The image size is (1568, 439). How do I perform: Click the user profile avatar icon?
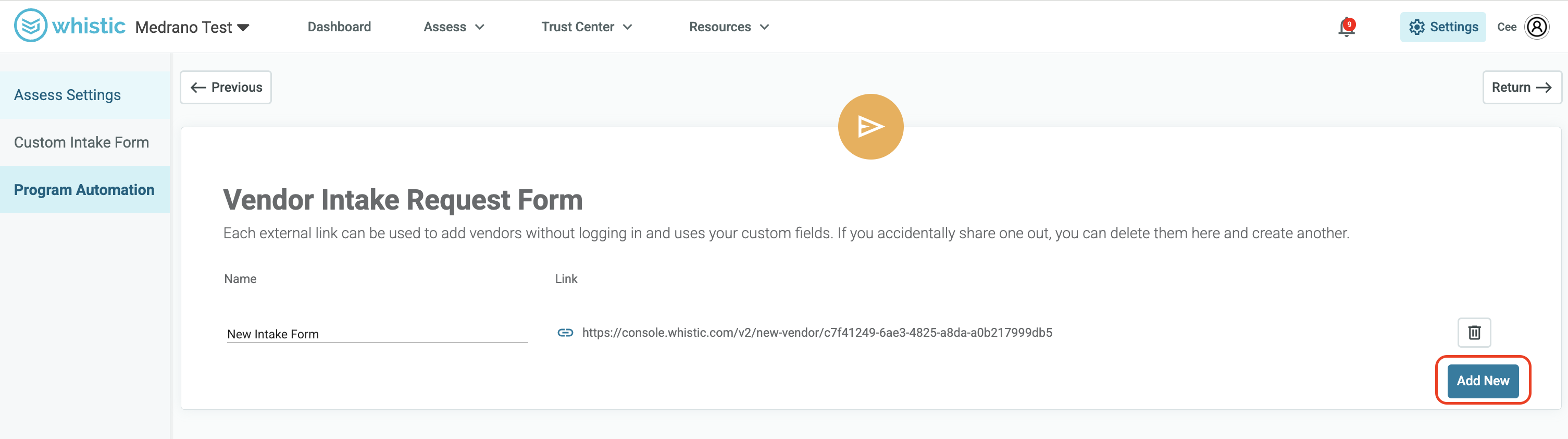coord(1536,27)
